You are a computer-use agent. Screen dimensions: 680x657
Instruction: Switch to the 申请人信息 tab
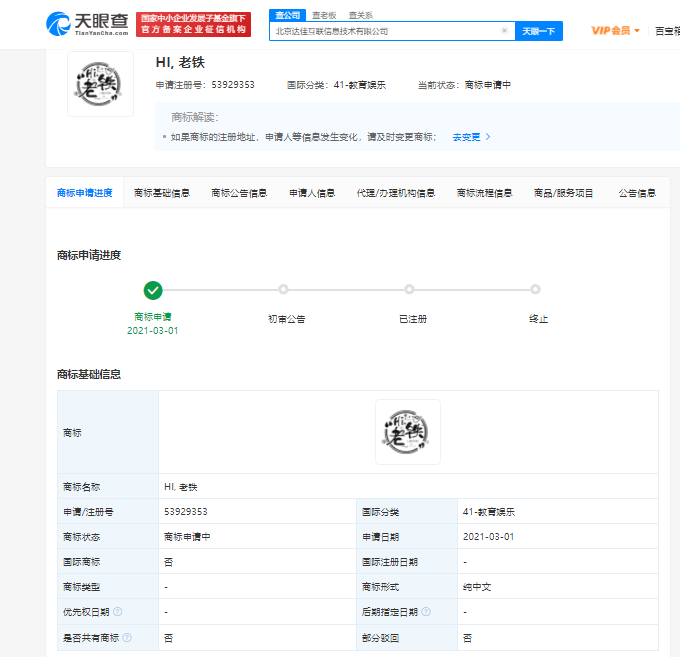click(312, 193)
